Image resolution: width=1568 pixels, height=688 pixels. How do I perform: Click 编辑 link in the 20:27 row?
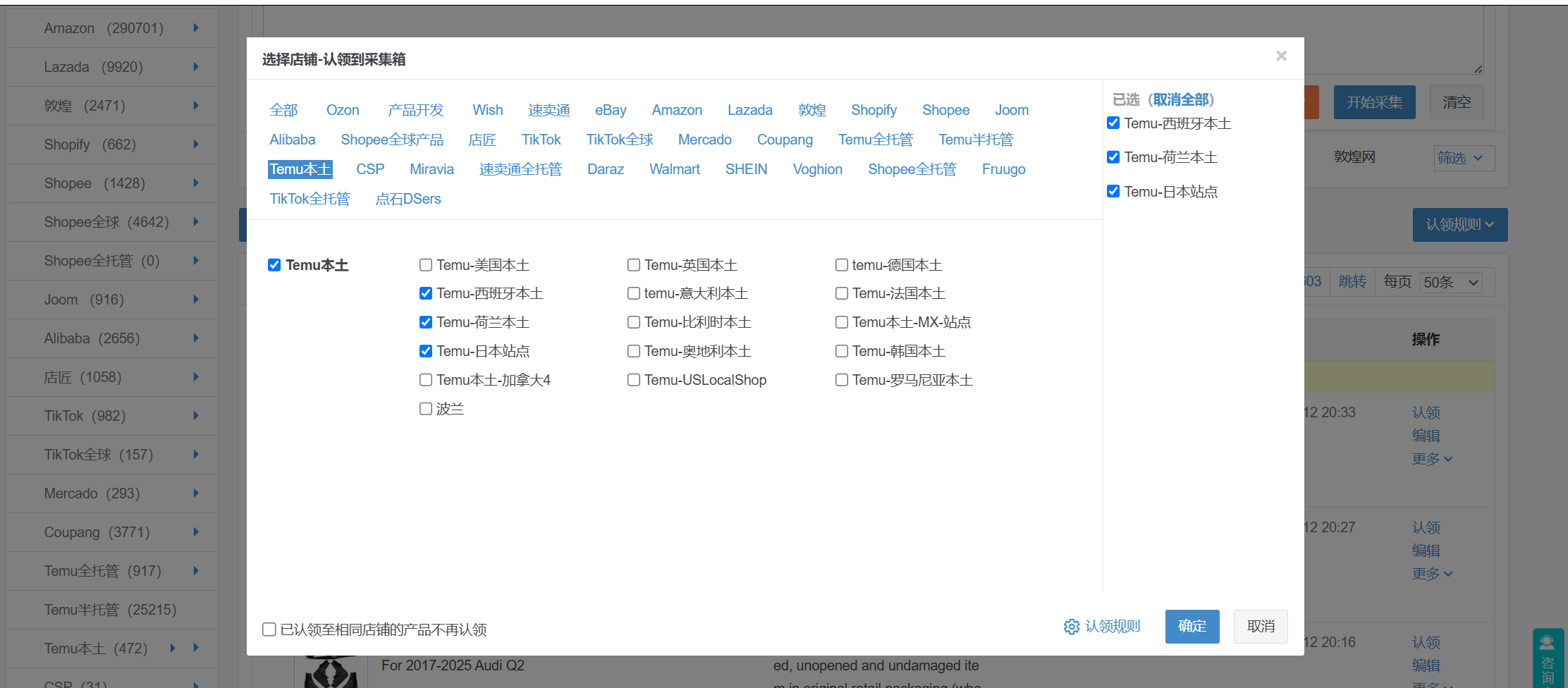pyautogui.click(x=1426, y=551)
